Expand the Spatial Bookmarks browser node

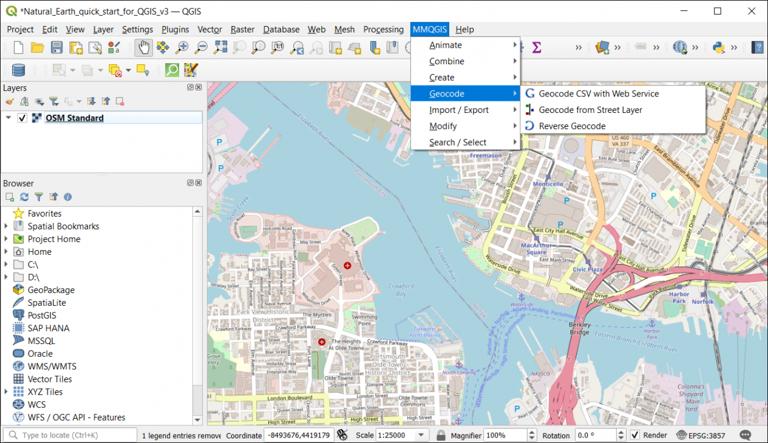pos(6,226)
